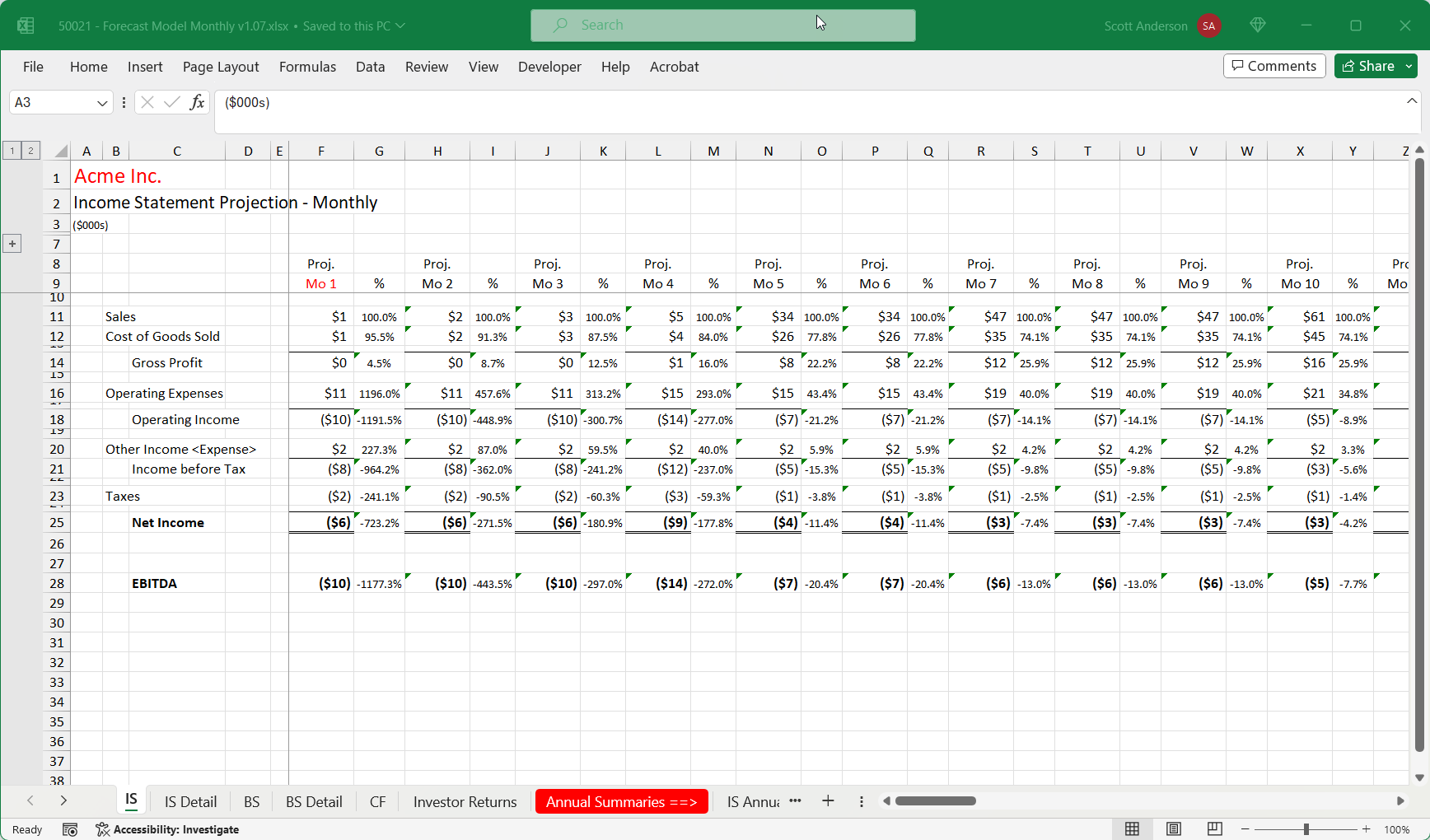Open the file name save-location dropdown

click(x=400, y=26)
